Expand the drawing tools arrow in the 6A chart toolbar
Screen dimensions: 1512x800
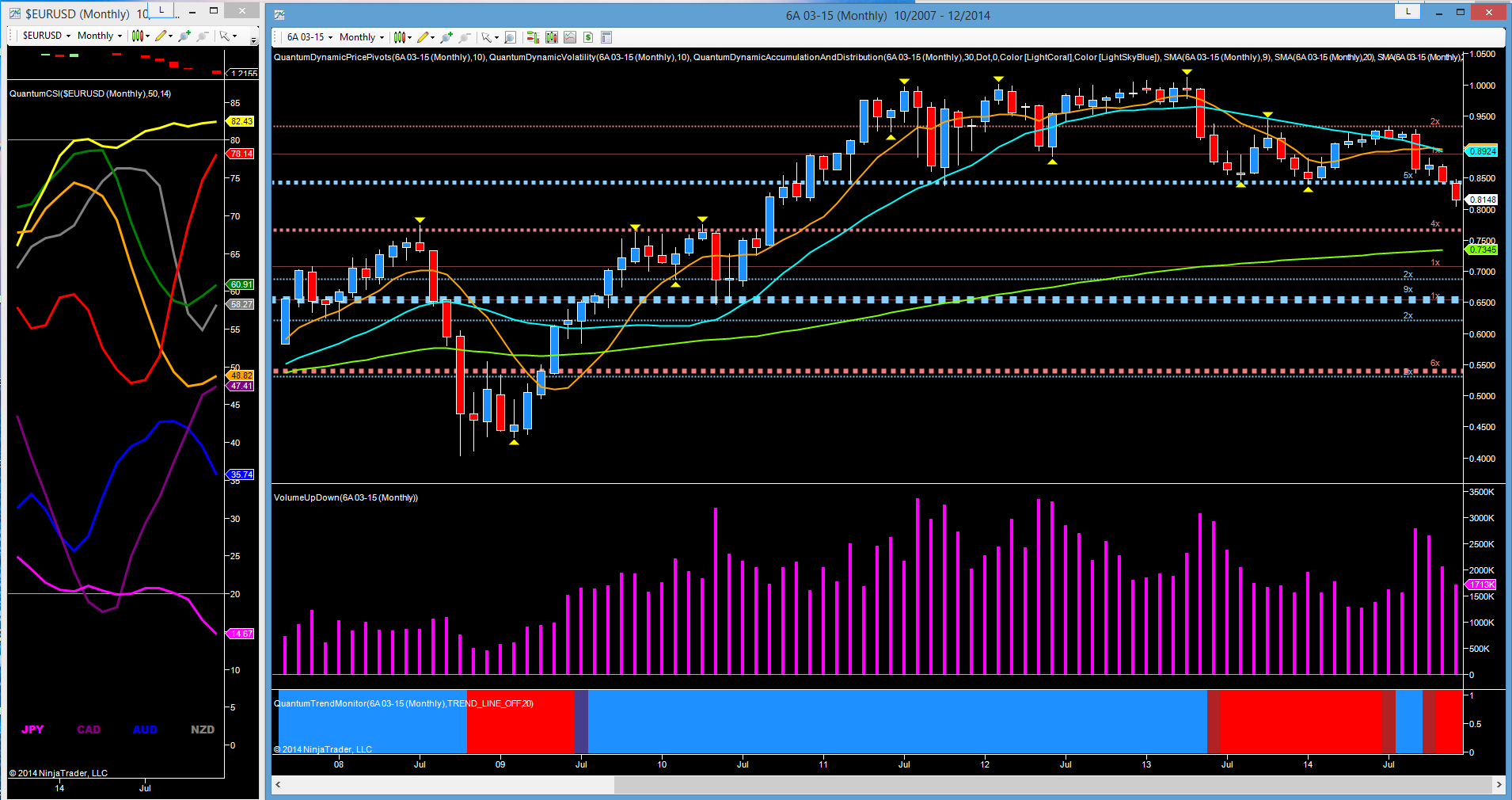433,37
